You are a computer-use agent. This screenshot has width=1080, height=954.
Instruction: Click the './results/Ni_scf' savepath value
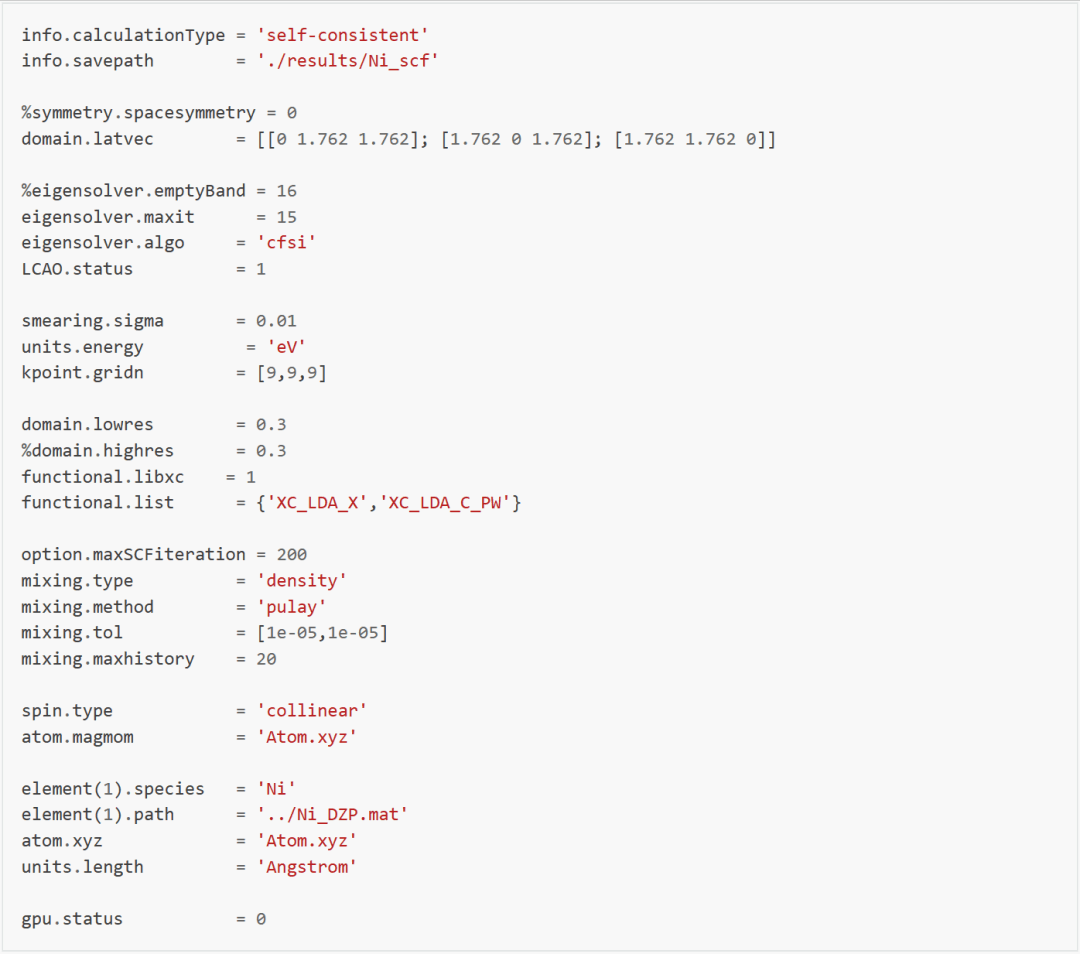pos(347,61)
